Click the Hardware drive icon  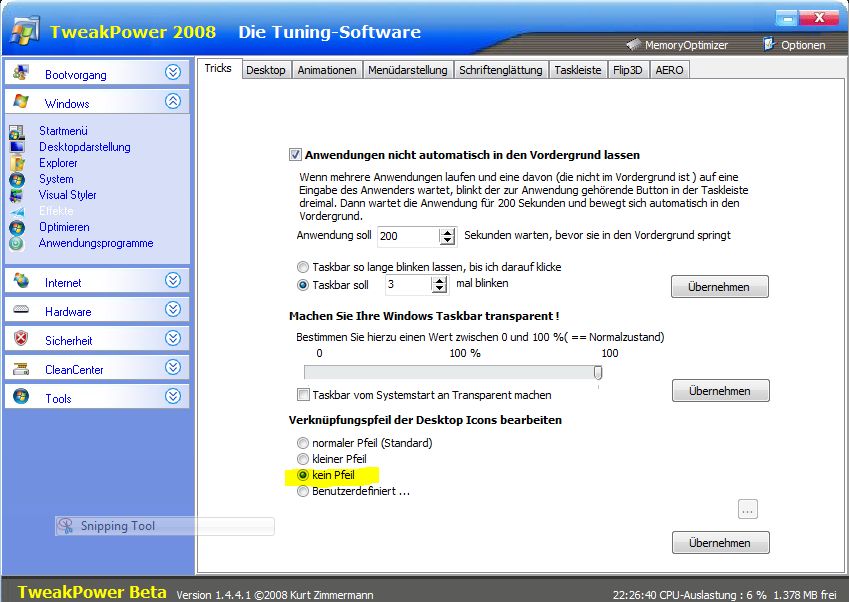click(21, 309)
